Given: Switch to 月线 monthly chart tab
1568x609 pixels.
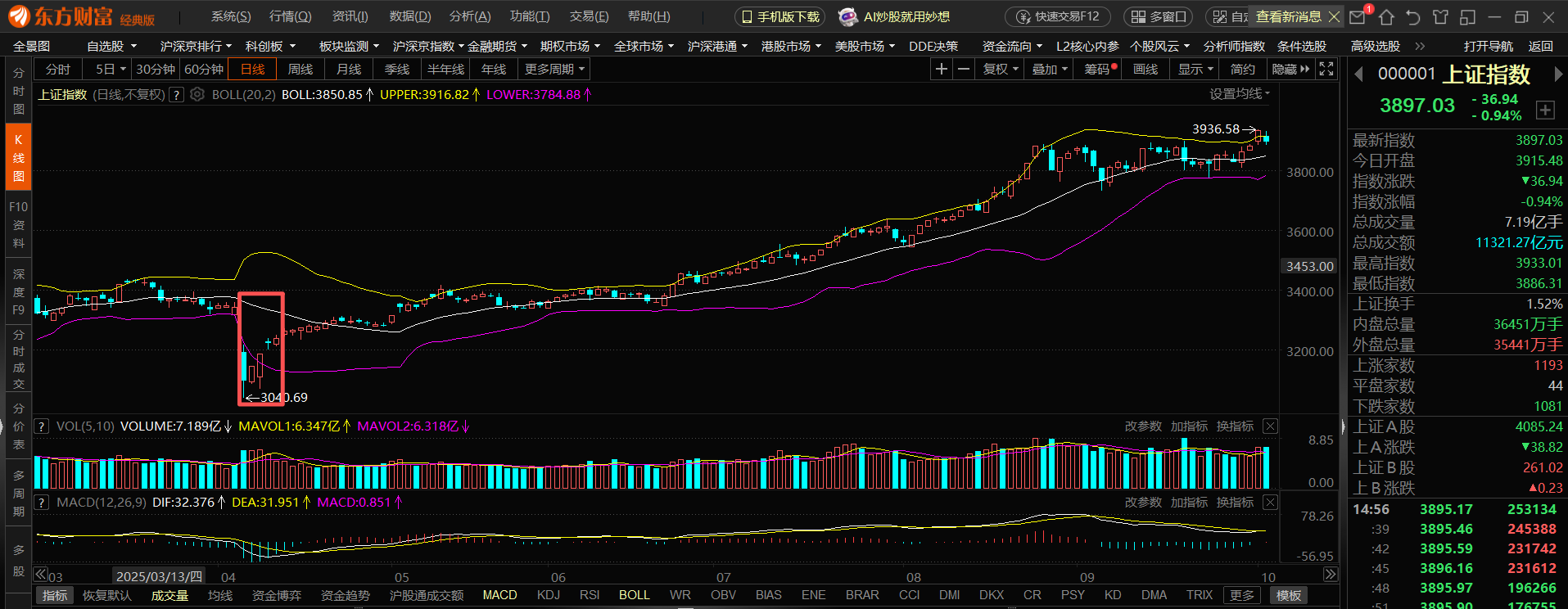Looking at the screenshot, I should (x=348, y=70).
